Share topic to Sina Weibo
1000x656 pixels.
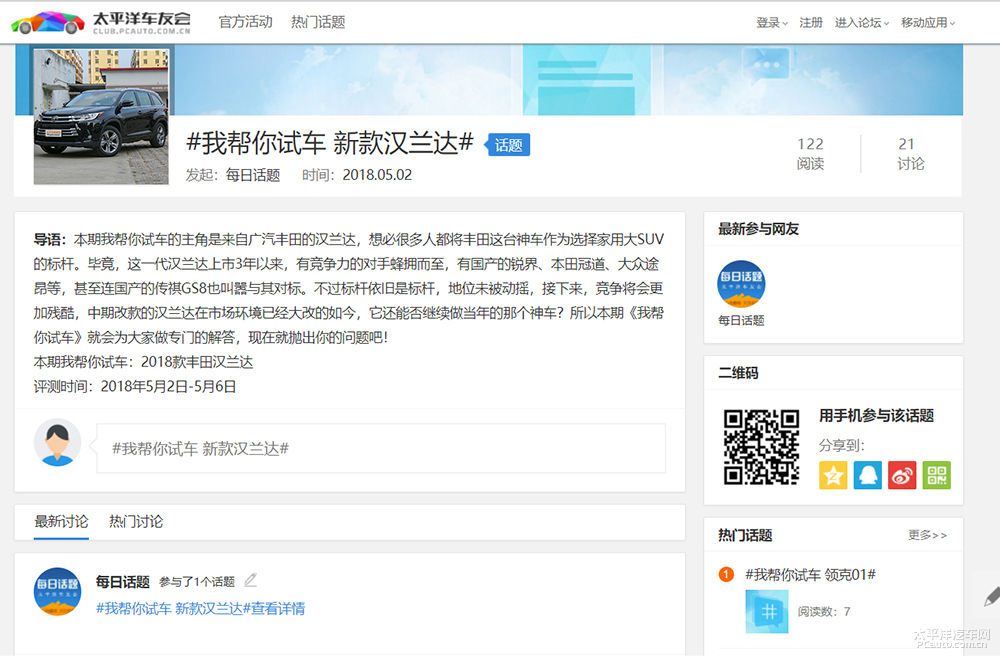[902, 475]
